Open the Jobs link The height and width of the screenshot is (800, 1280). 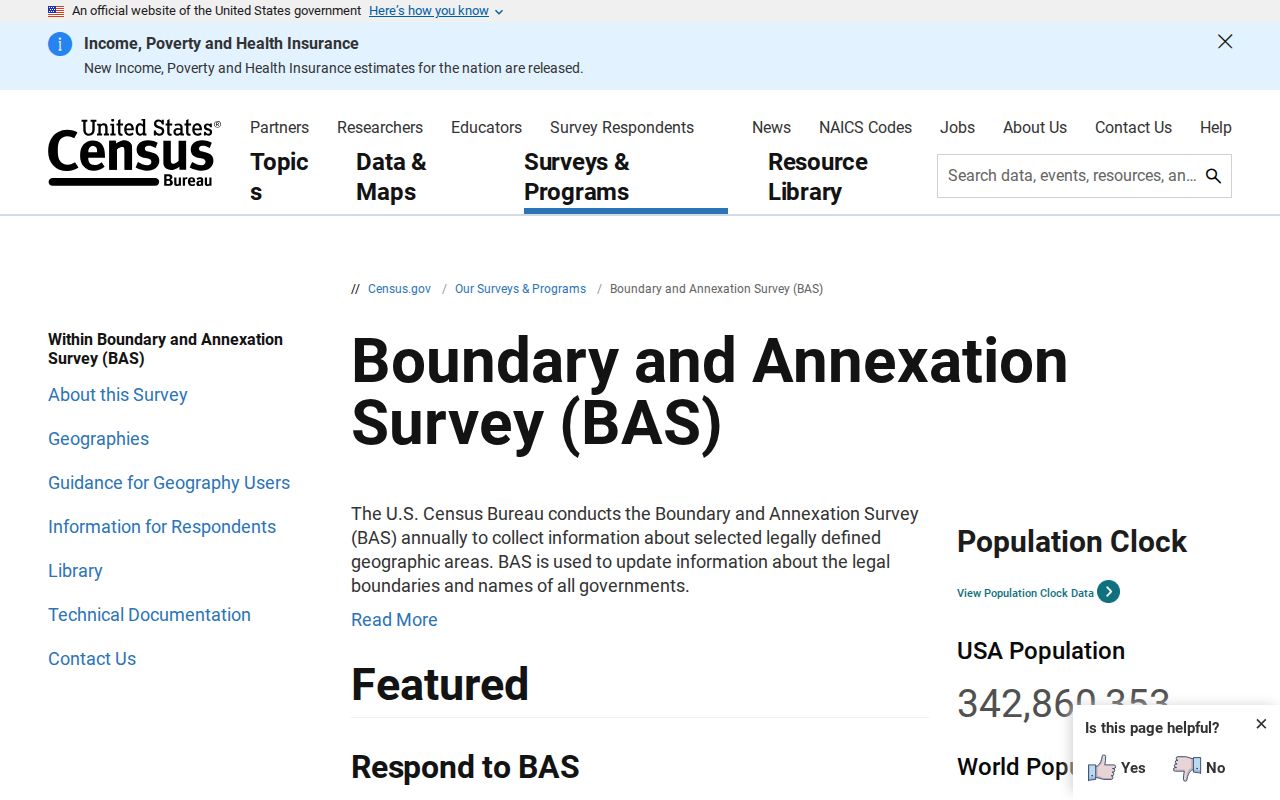957,127
